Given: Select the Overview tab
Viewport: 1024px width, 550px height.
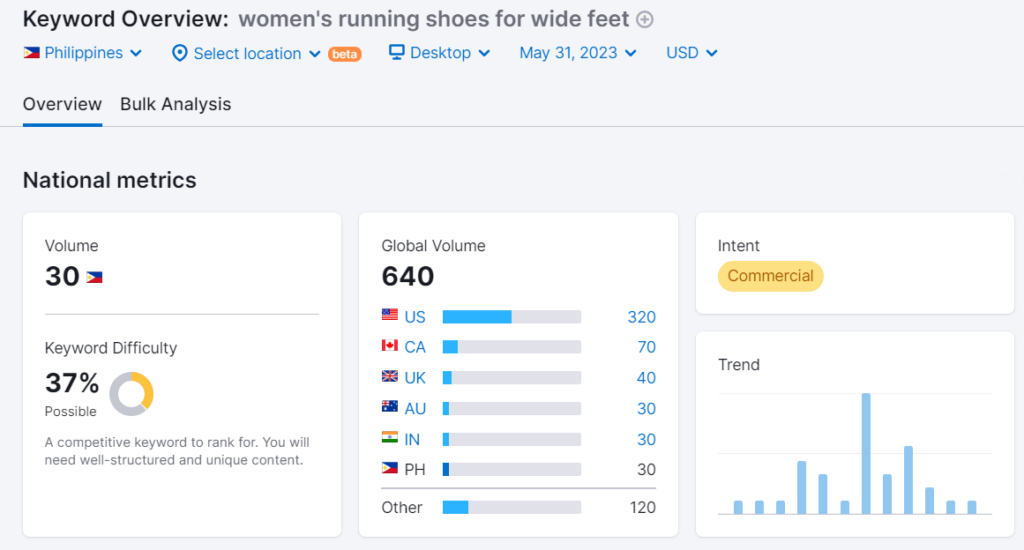Looking at the screenshot, I should point(62,104).
